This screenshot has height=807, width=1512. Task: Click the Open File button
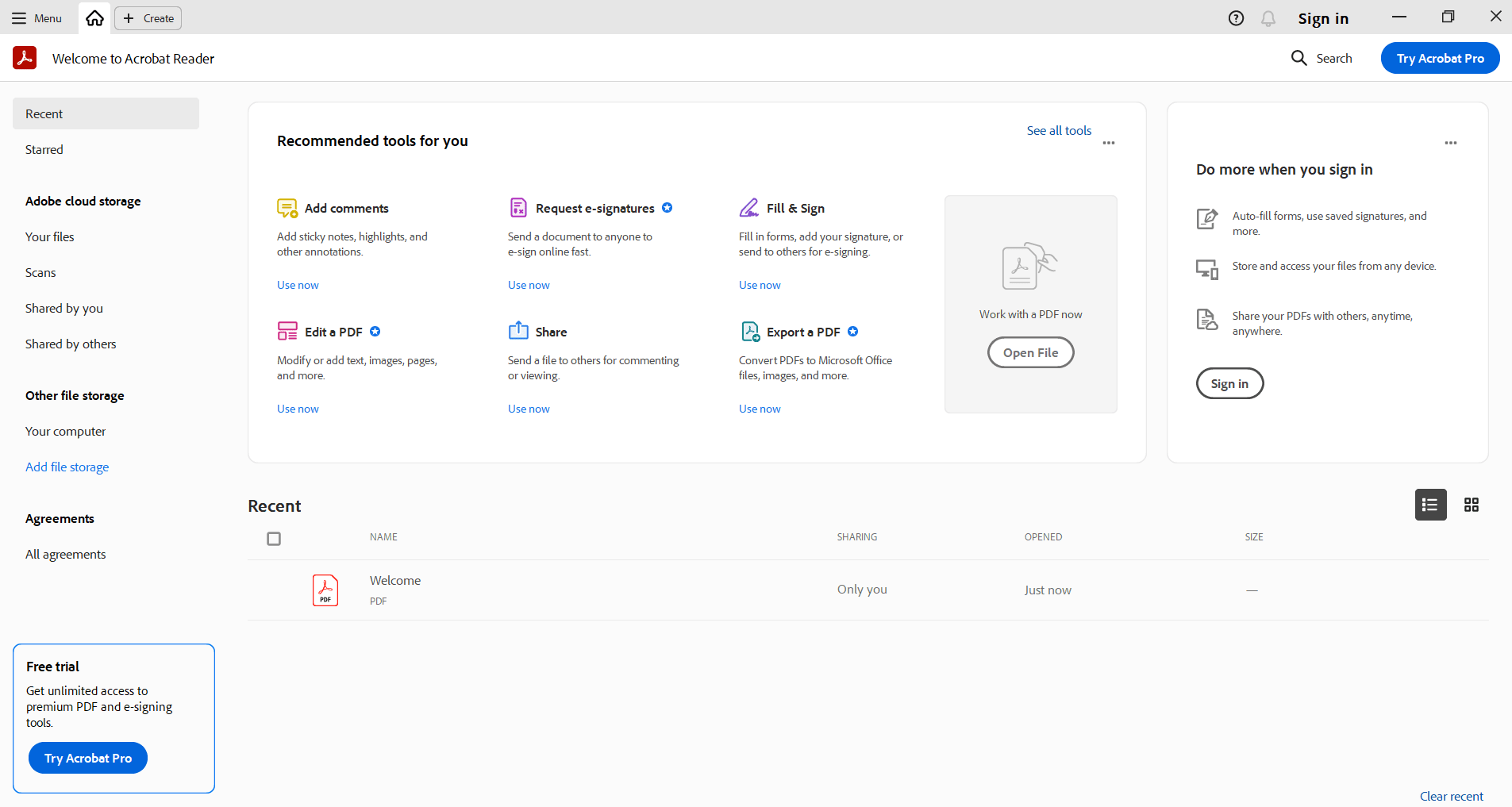pyautogui.click(x=1030, y=352)
